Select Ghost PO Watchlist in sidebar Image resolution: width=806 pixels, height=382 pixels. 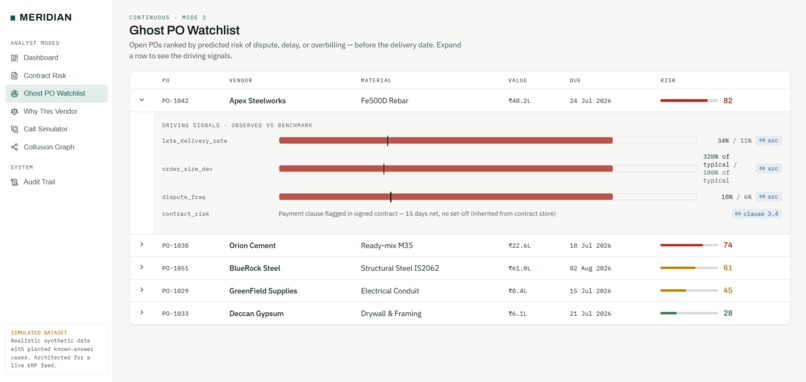point(57,94)
